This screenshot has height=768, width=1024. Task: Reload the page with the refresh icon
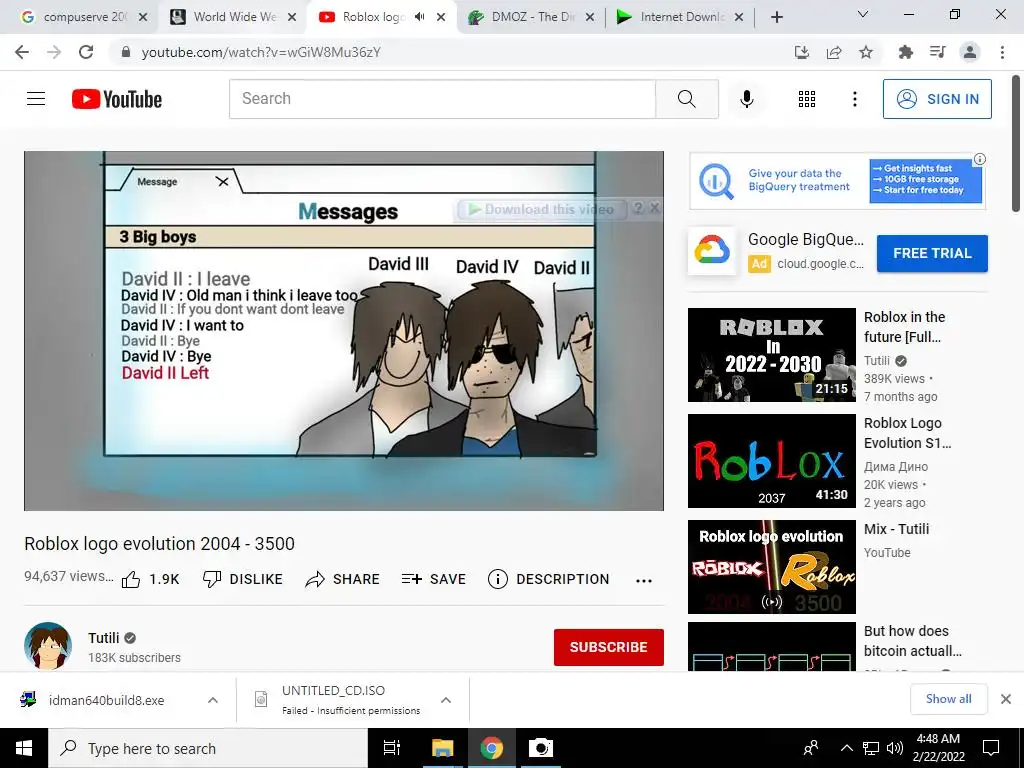pyautogui.click(x=86, y=52)
